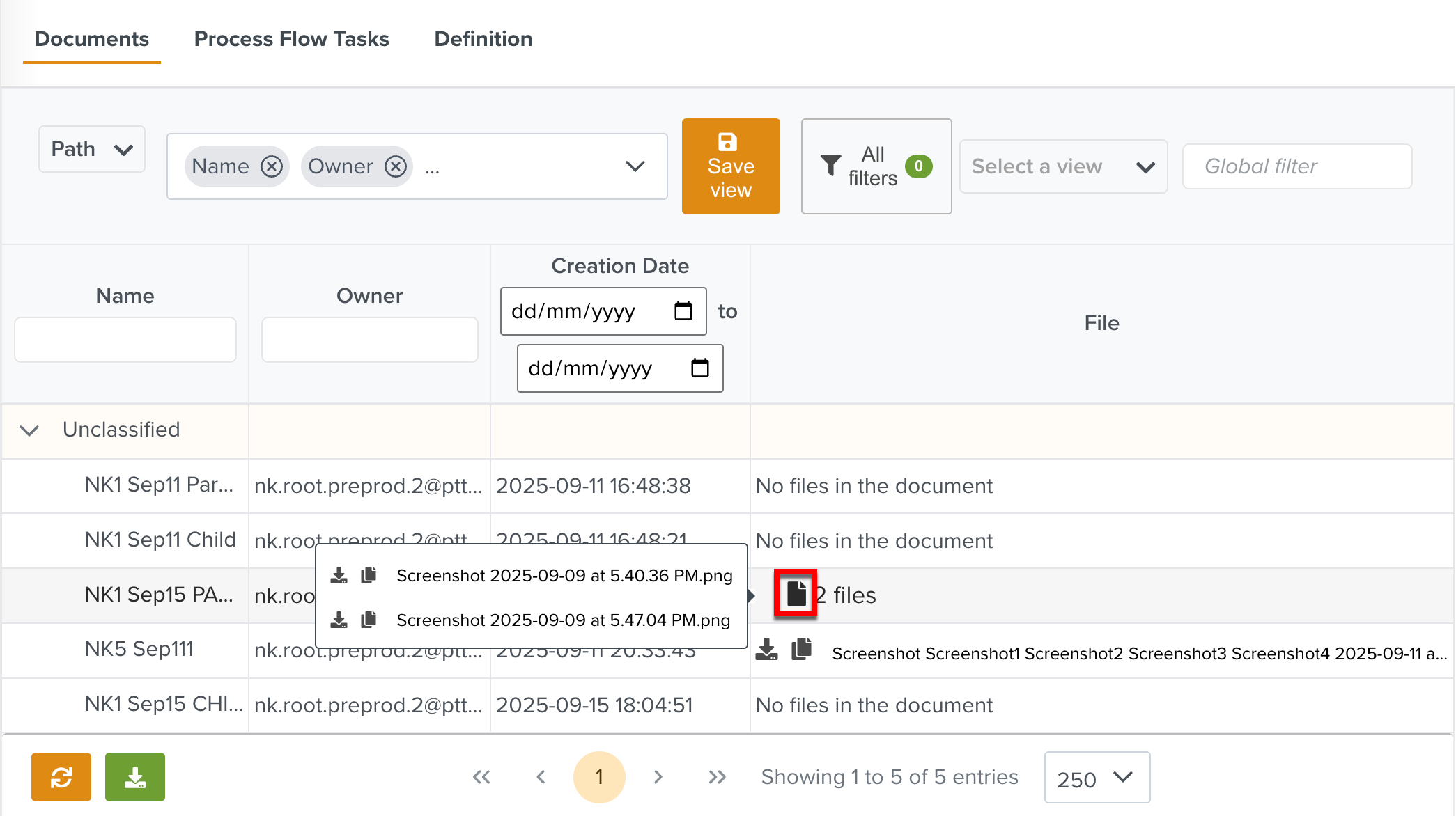
Task: Download file in NK5 Sep111 row
Action: tap(767, 650)
